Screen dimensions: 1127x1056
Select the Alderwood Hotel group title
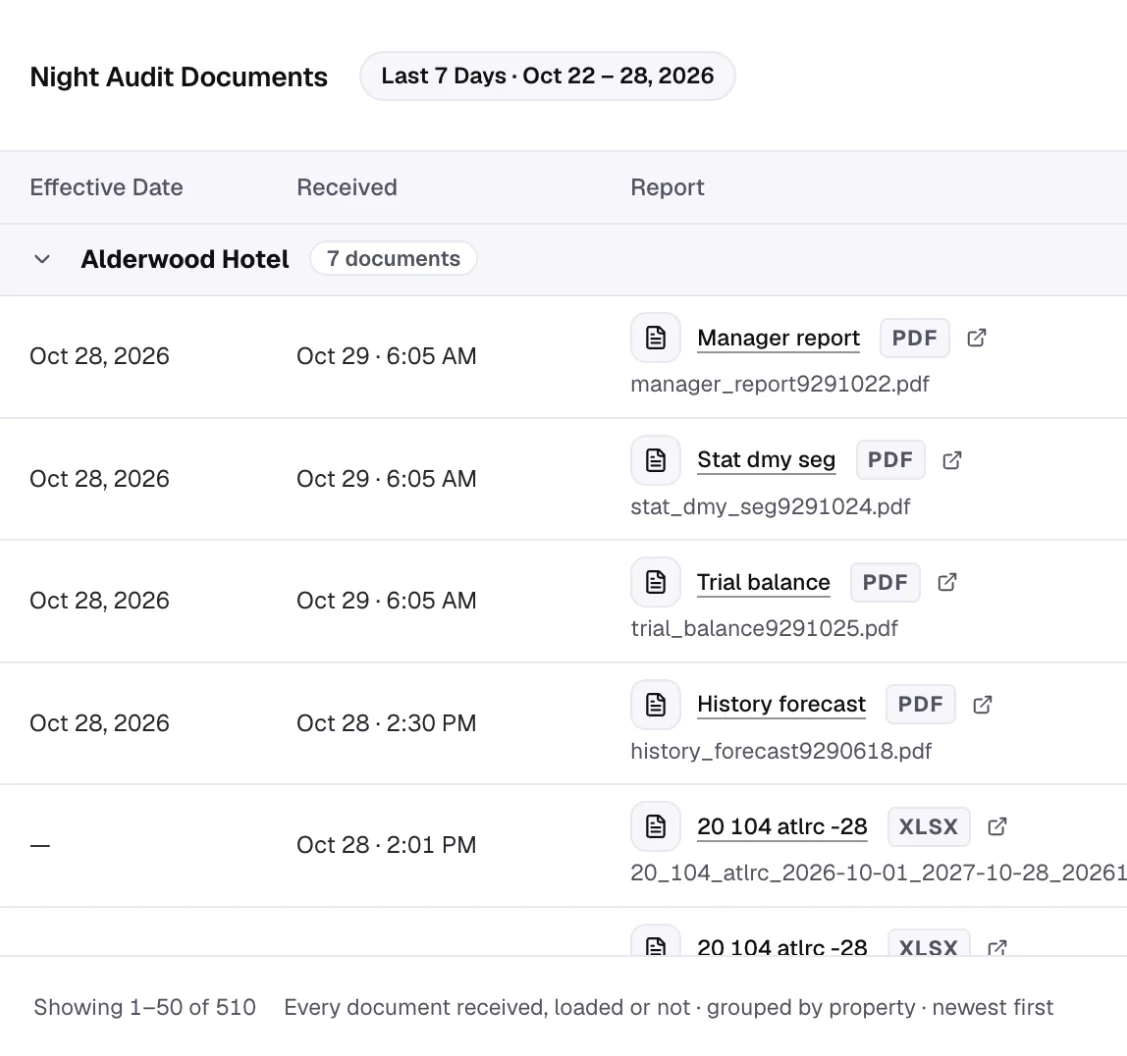[x=185, y=259]
